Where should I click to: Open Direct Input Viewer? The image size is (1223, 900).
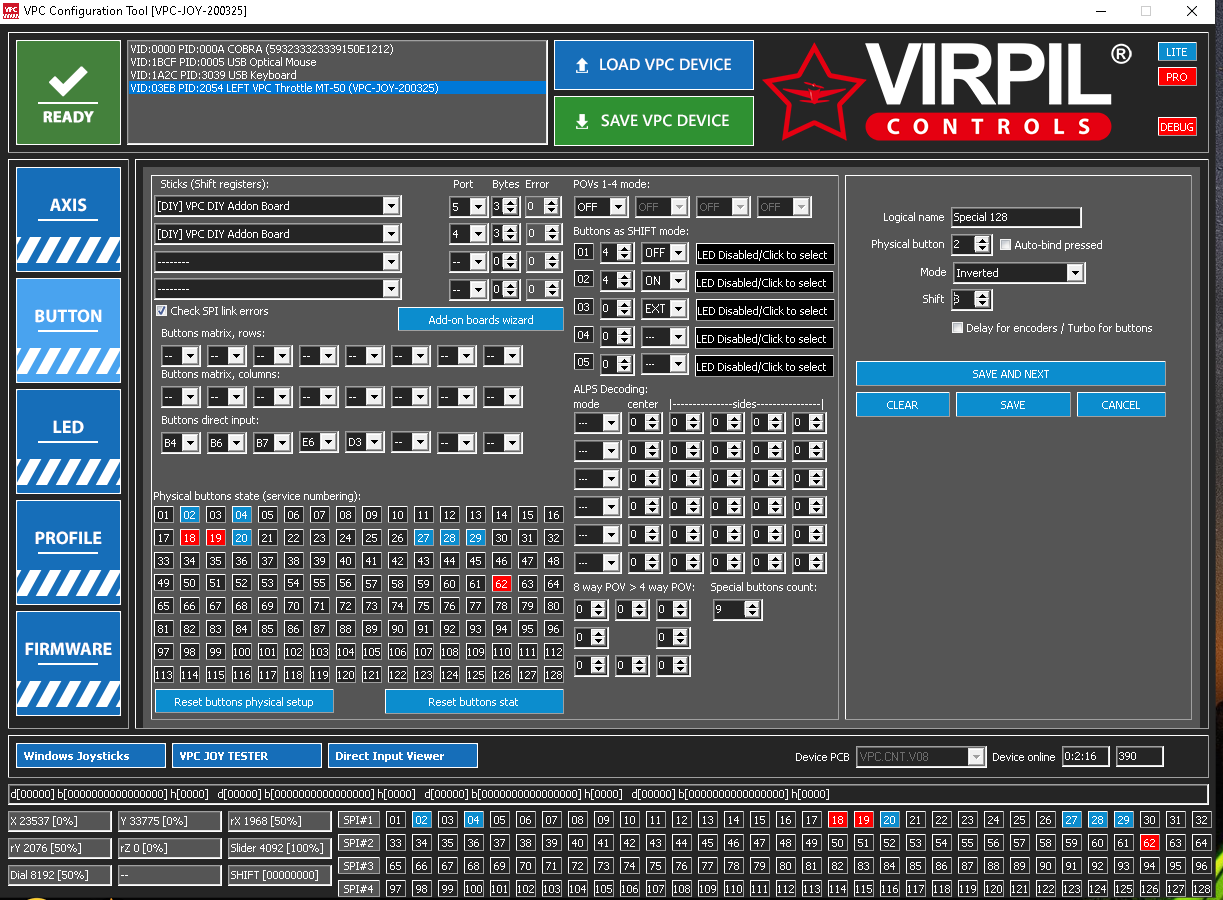[x=403, y=756]
